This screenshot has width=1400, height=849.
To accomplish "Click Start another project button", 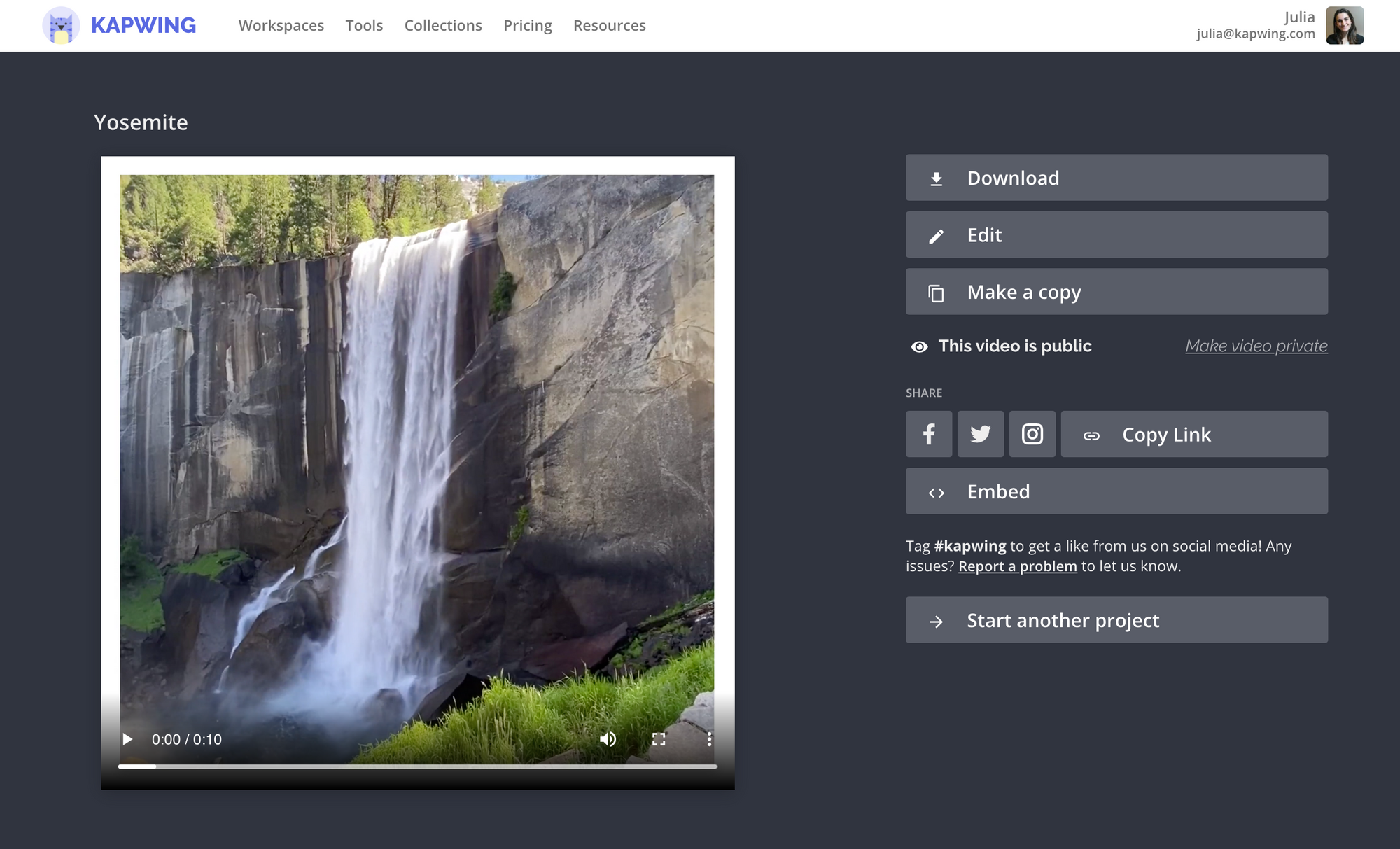I will [x=1116, y=620].
